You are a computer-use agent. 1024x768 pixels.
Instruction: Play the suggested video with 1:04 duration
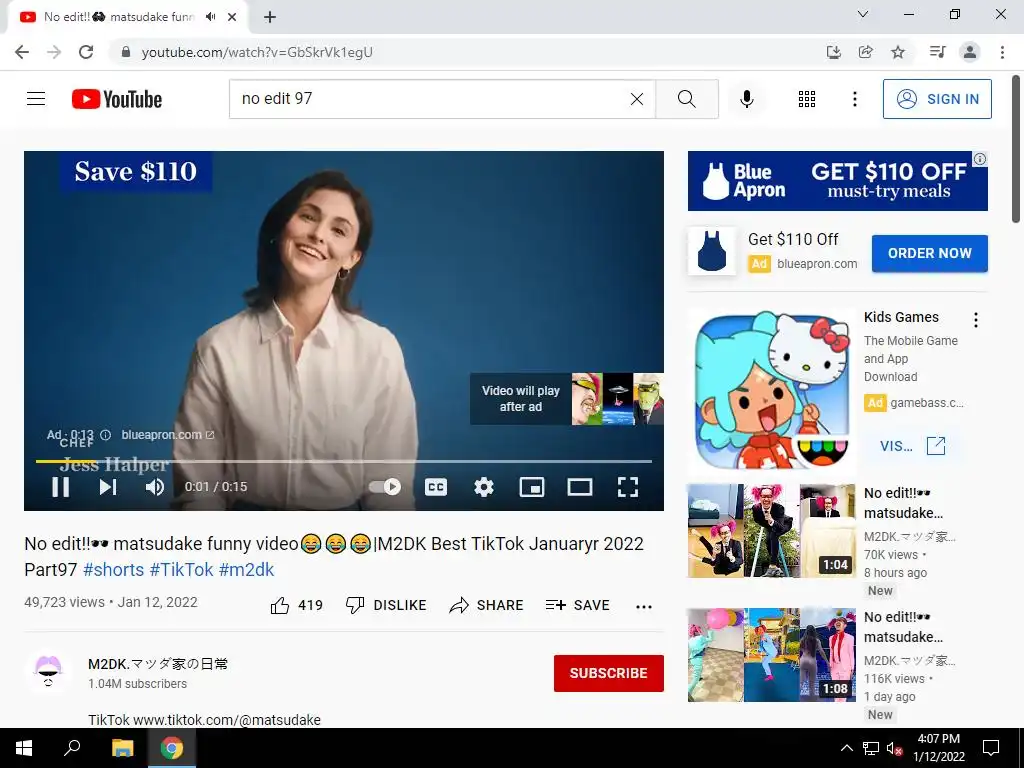tap(772, 531)
